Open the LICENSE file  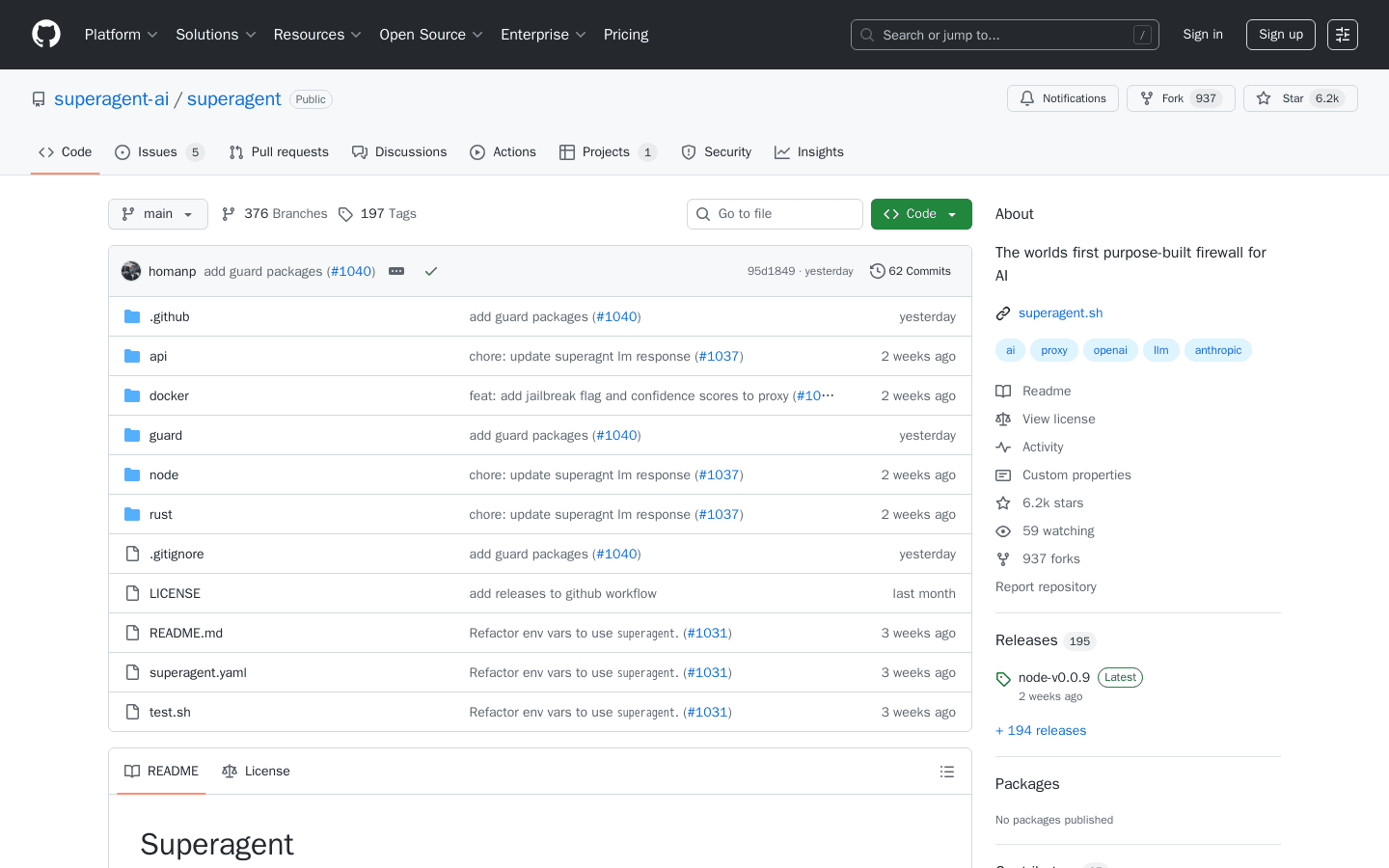tap(175, 593)
